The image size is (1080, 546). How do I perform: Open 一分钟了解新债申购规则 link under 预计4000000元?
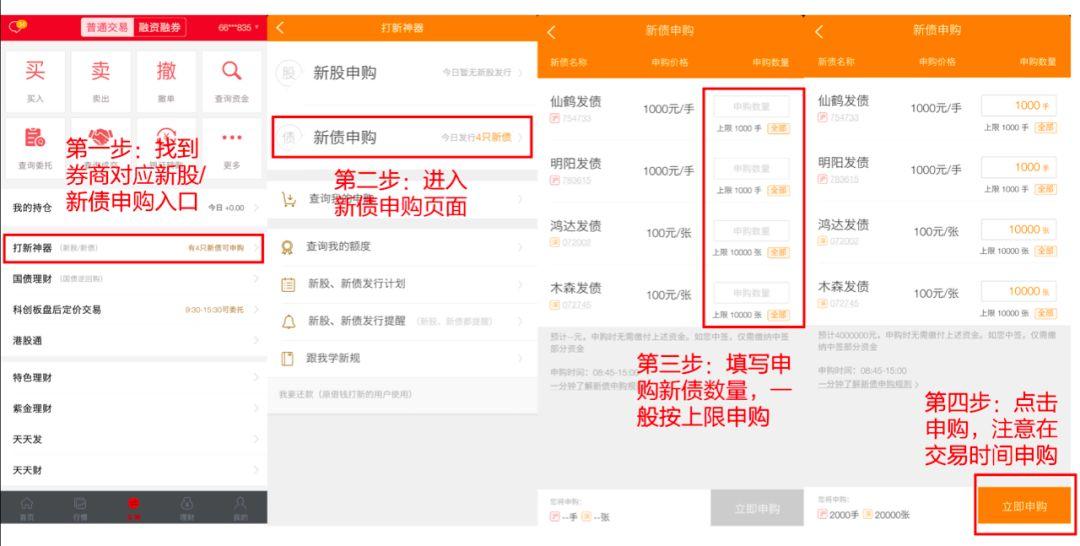click(869, 384)
